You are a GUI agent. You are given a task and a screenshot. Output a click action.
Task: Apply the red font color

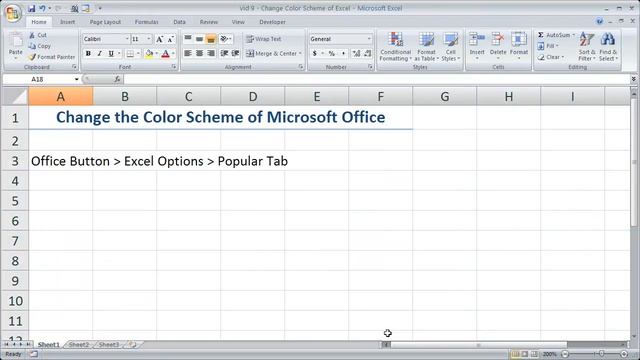tap(165, 53)
